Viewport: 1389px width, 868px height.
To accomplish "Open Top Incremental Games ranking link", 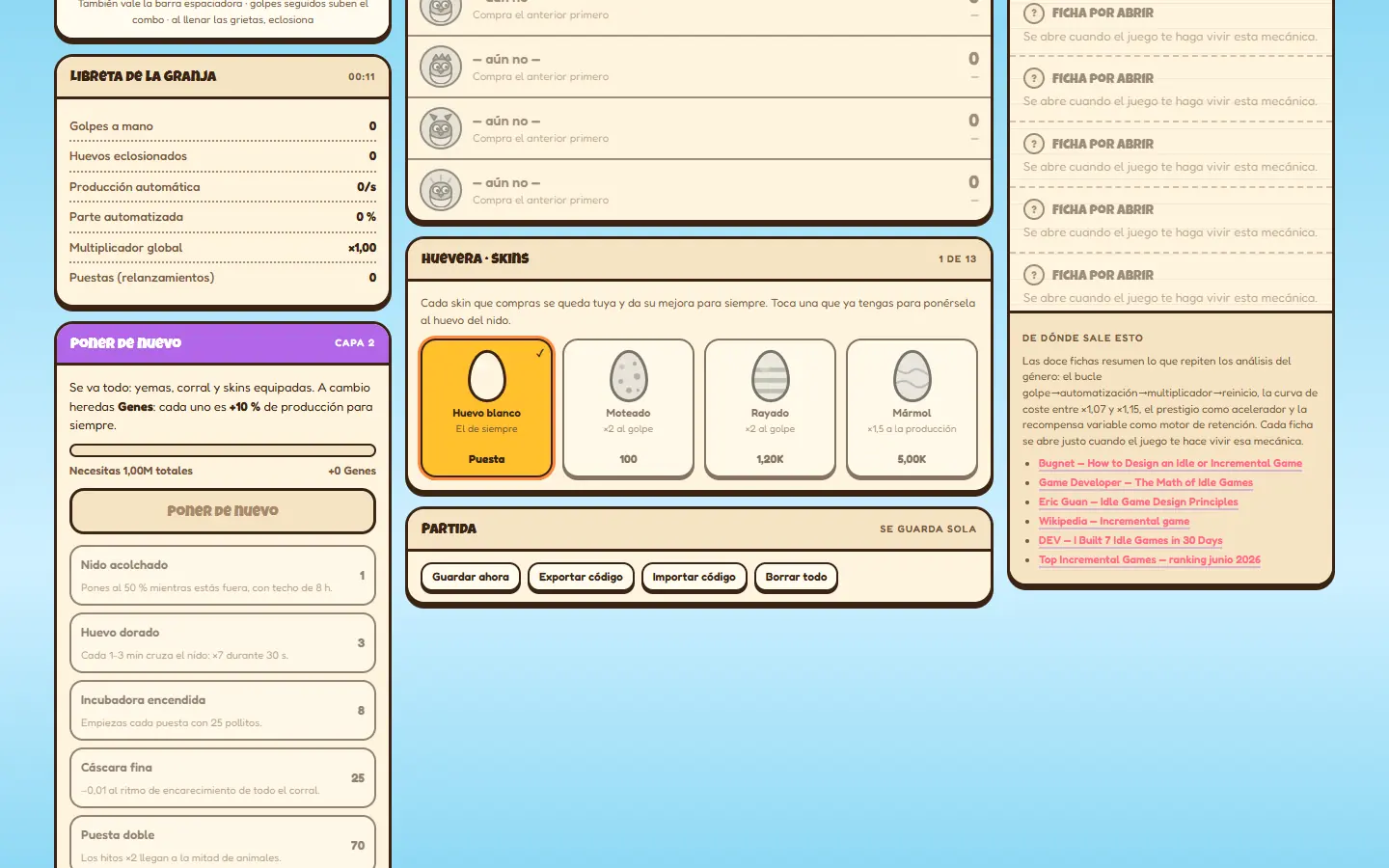I will (x=1150, y=559).
